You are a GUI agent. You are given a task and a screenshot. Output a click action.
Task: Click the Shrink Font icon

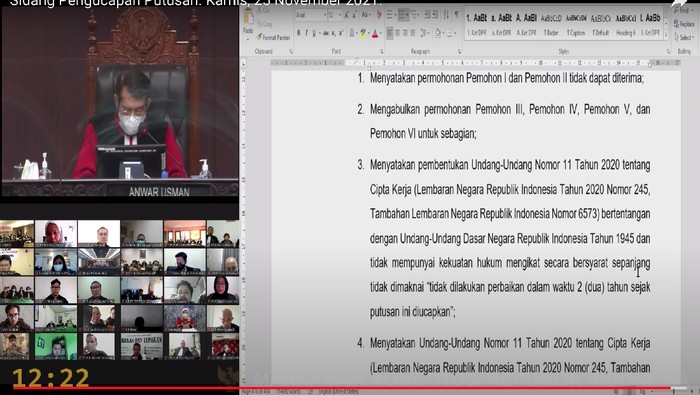[355, 15]
